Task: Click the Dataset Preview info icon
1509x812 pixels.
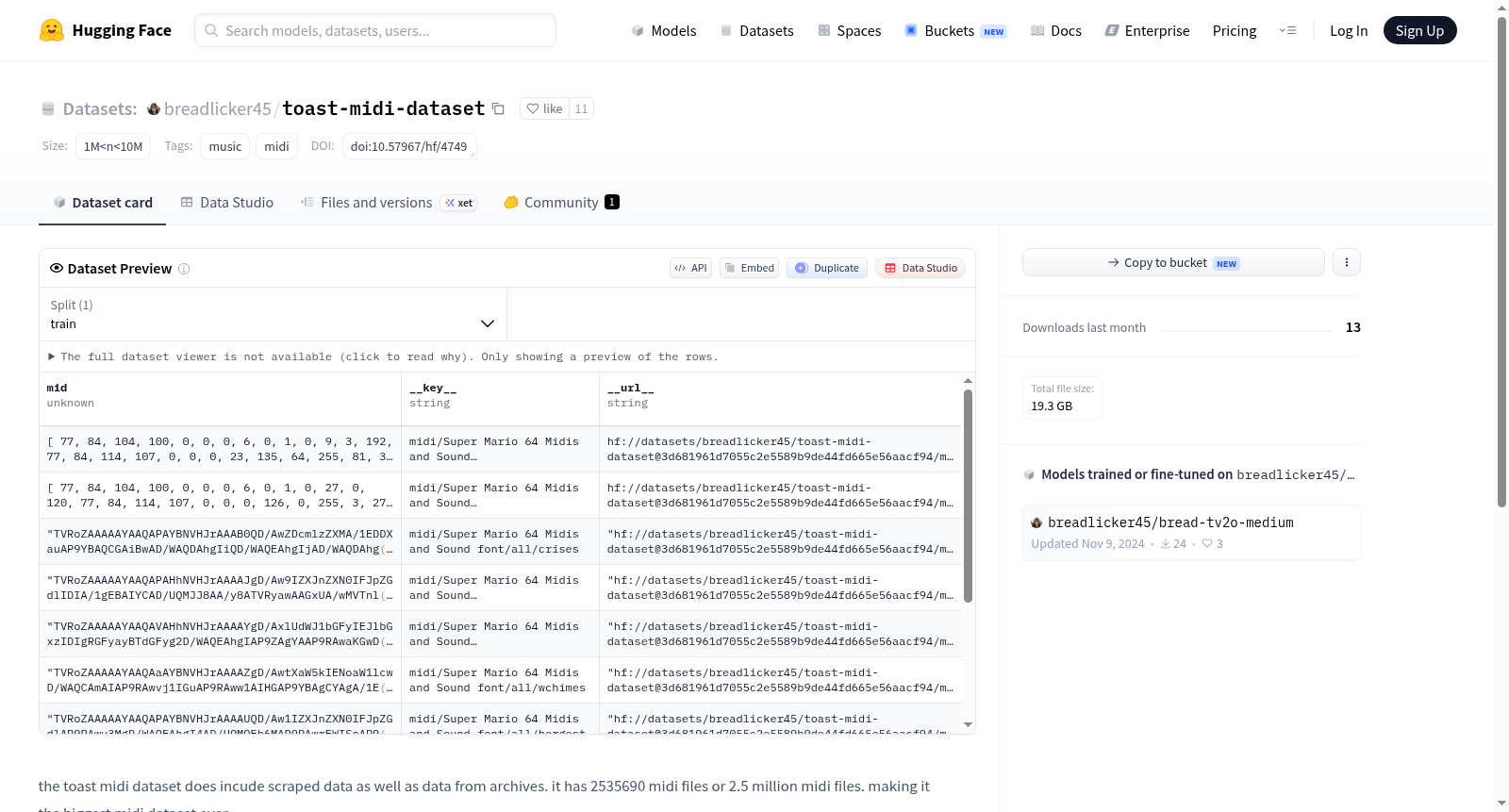Action: click(x=184, y=269)
